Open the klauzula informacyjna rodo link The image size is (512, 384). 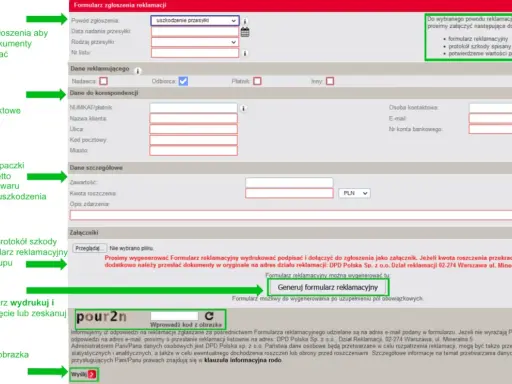[243, 360]
